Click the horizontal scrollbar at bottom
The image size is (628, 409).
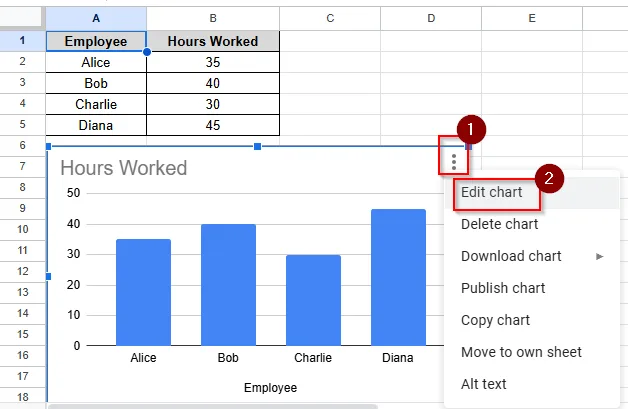pyautogui.click(x=212, y=407)
